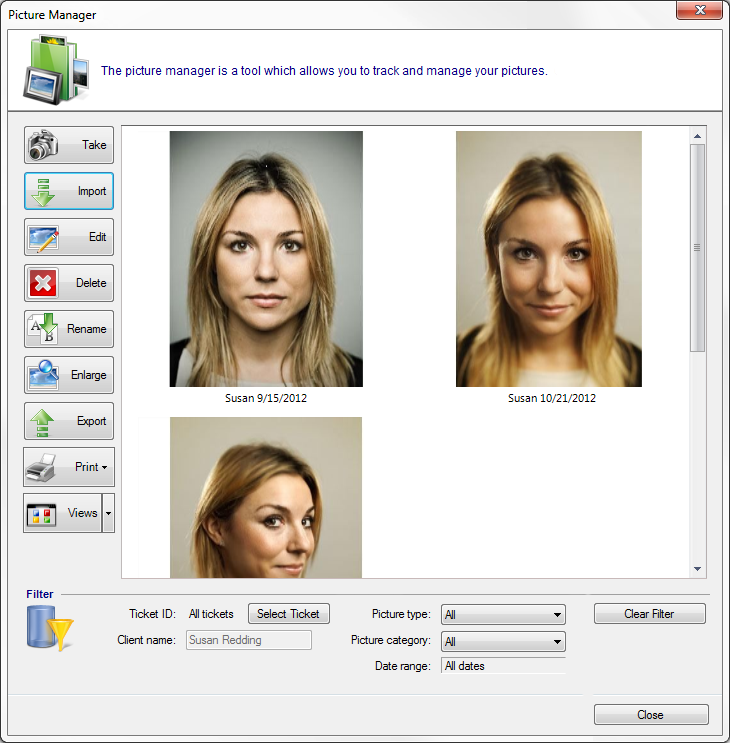The width and height of the screenshot is (730, 743).
Task: Click the Susan 10/21/2012 caption
Action: tap(552, 398)
